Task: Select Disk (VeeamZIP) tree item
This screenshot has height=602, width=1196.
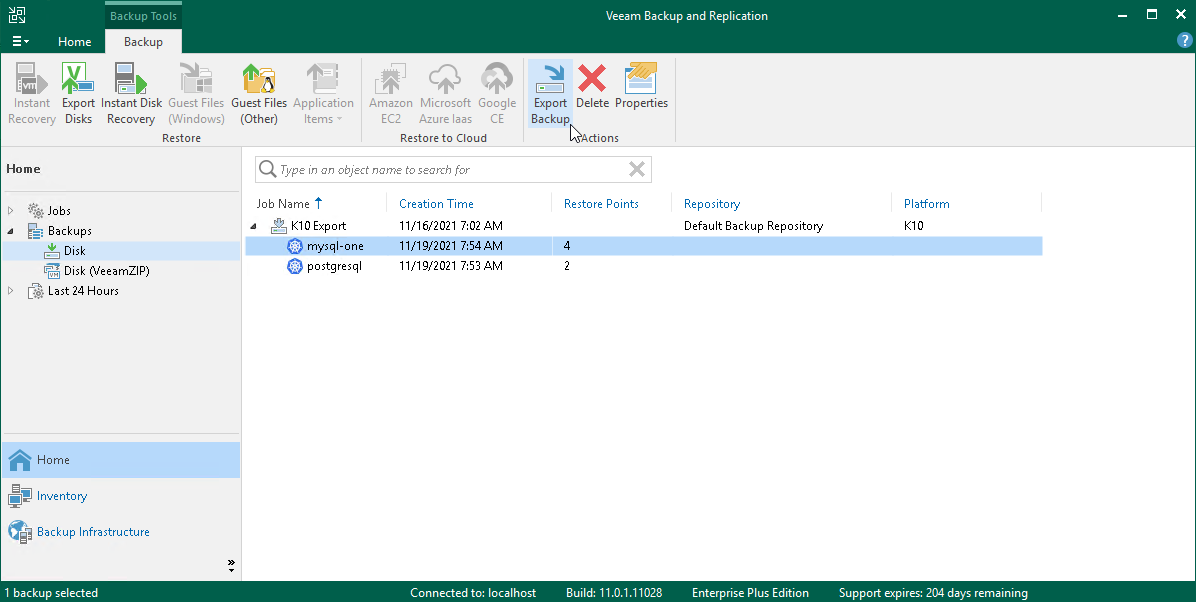Action: click(107, 271)
